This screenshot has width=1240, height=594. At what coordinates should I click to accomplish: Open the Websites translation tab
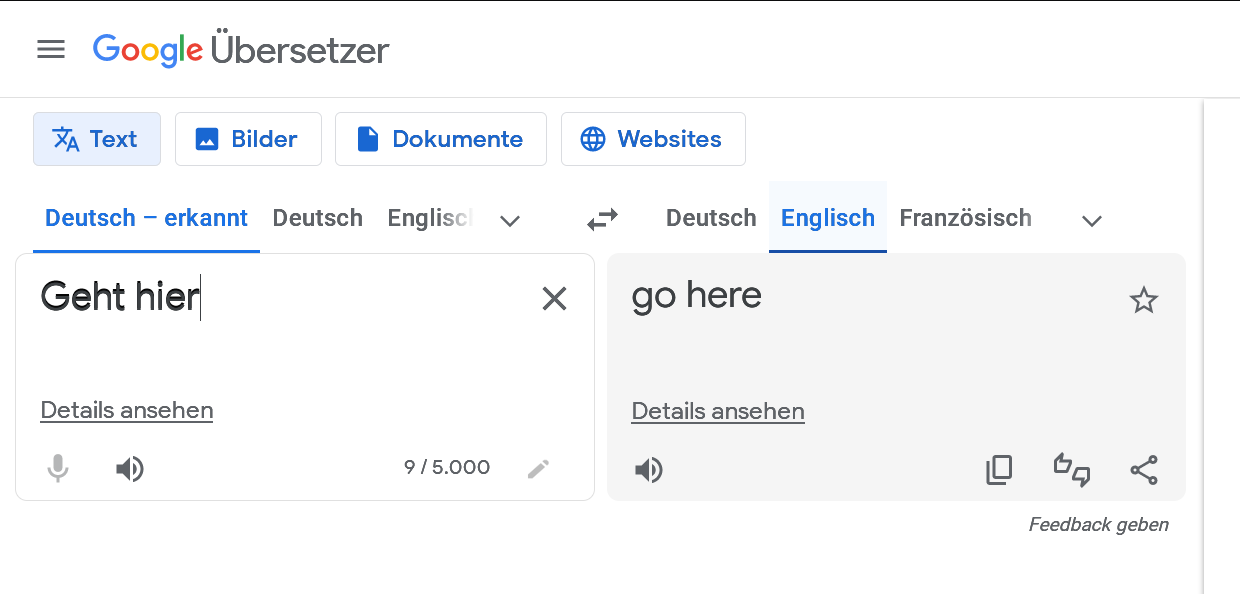(x=652, y=139)
